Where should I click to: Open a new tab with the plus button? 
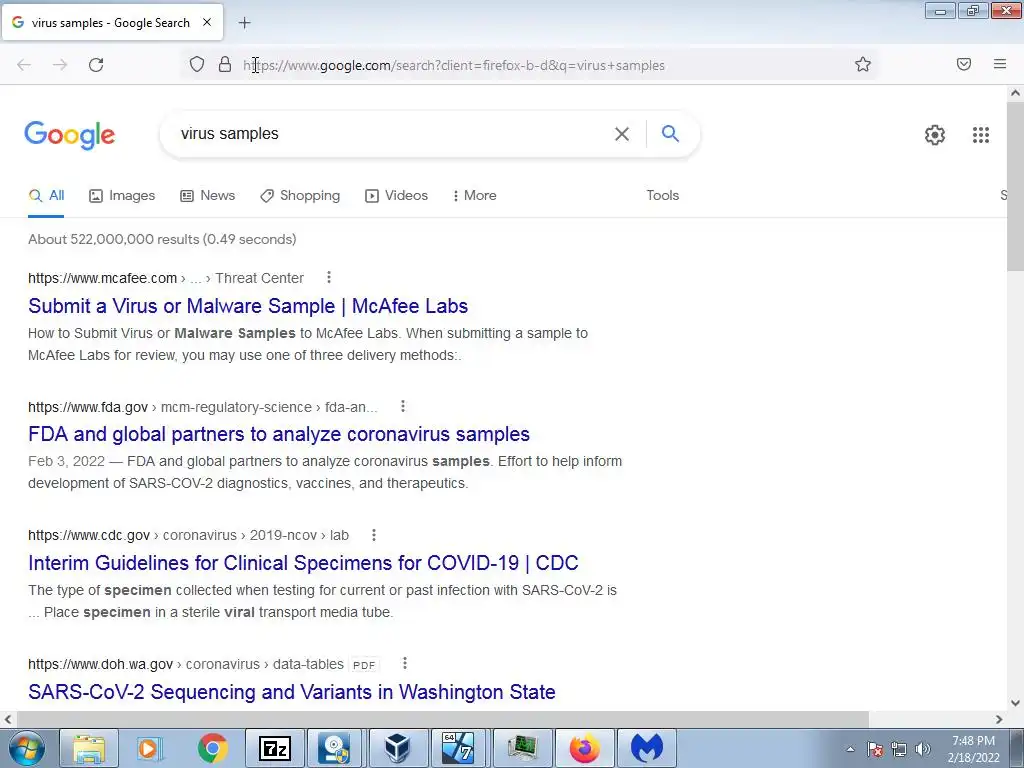click(244, 23)
